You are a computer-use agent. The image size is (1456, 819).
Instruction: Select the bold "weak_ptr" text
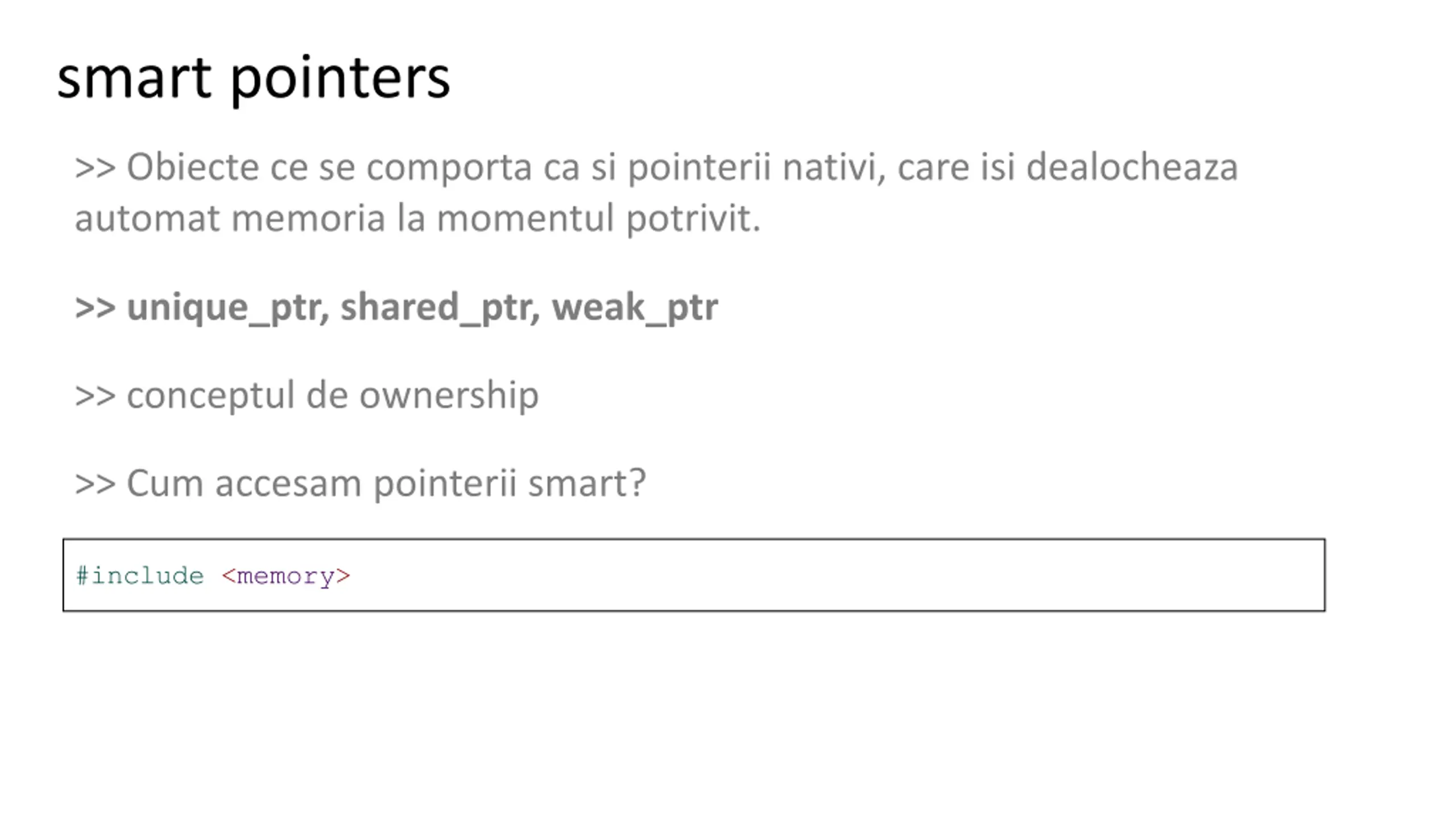point(635,307)
